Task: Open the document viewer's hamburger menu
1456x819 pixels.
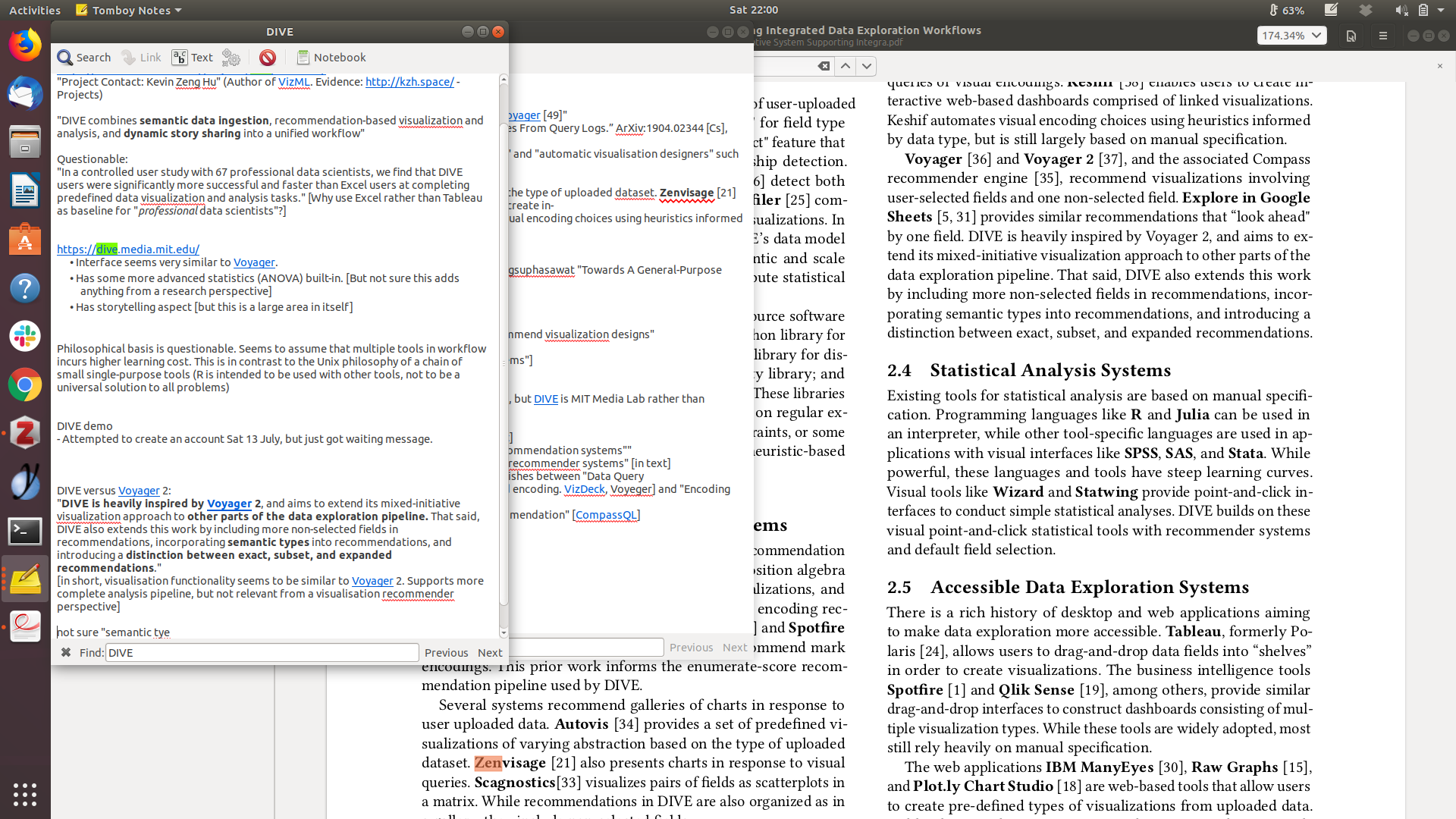Action: click(x=1383, y=36)
